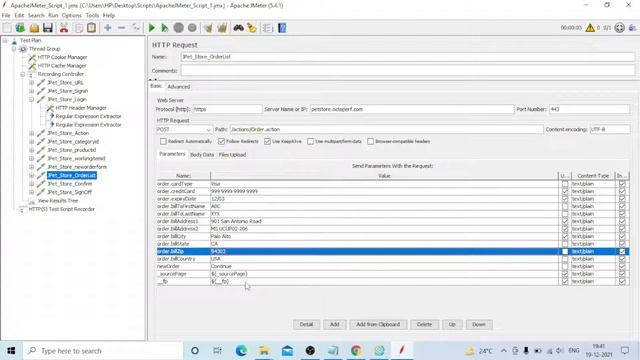This screenshot has height=360, width=640.
Task: Save the test plan with the floppy disk icon
Action: click(48, 28)
